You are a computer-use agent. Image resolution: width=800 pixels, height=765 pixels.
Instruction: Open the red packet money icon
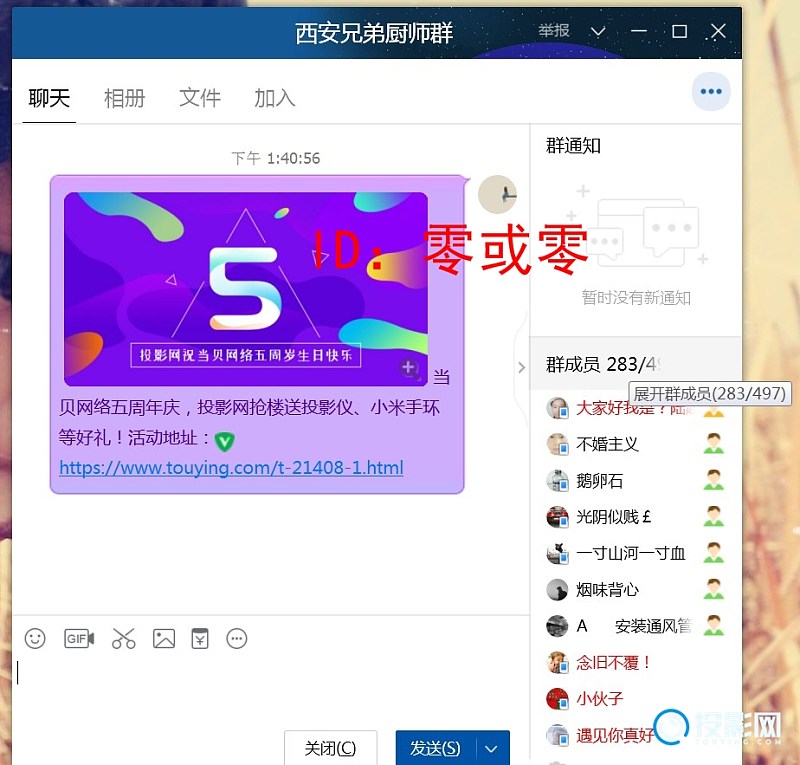(x=200, y=638)
